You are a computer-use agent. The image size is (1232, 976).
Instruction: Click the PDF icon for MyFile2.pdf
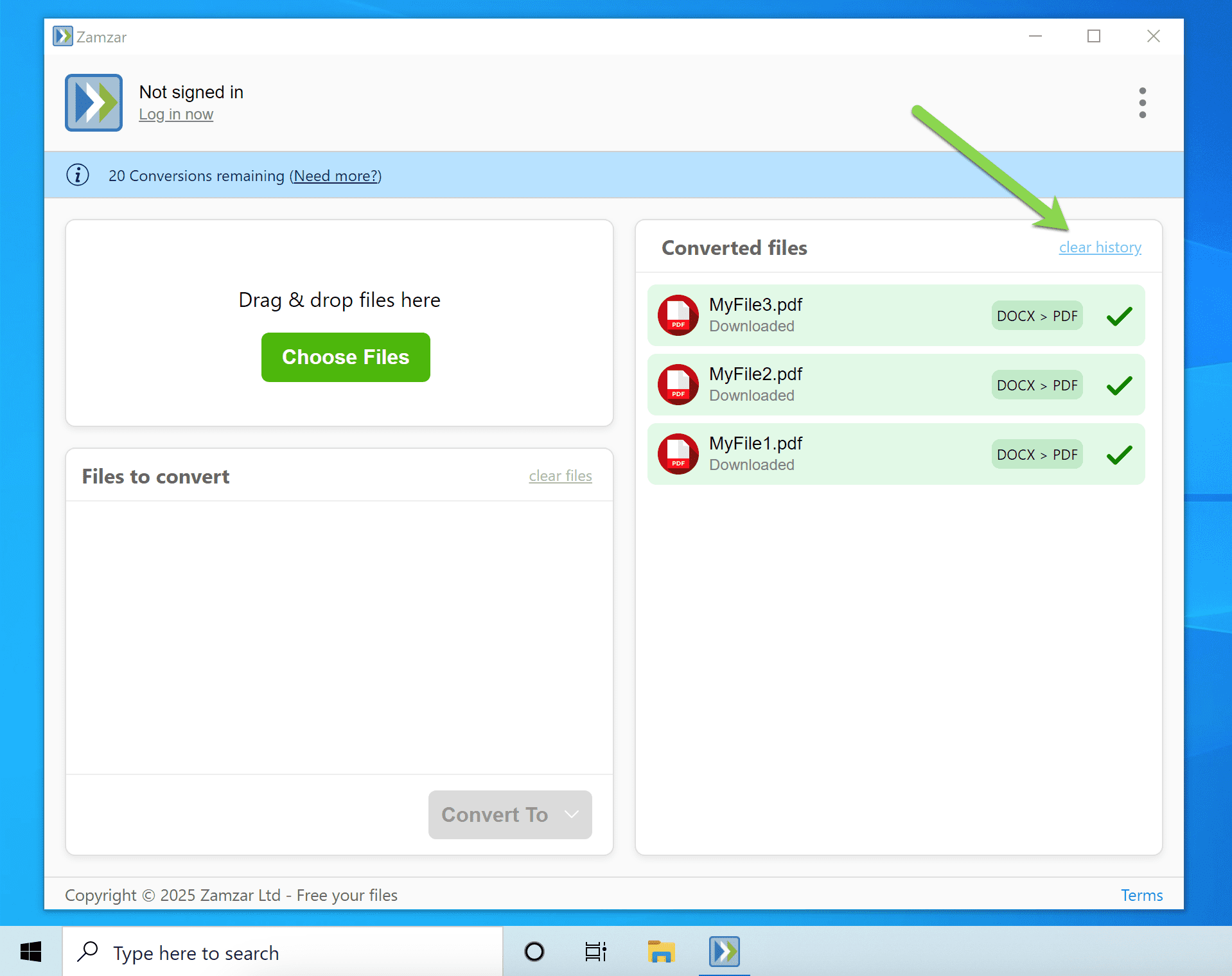(x=678, y=385)
